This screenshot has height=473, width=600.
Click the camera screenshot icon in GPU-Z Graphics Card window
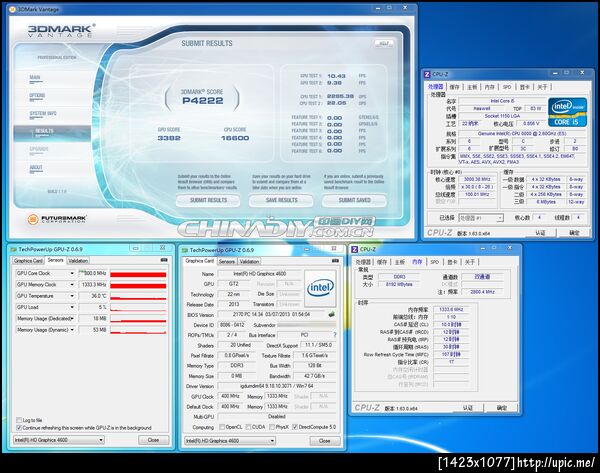336,261
